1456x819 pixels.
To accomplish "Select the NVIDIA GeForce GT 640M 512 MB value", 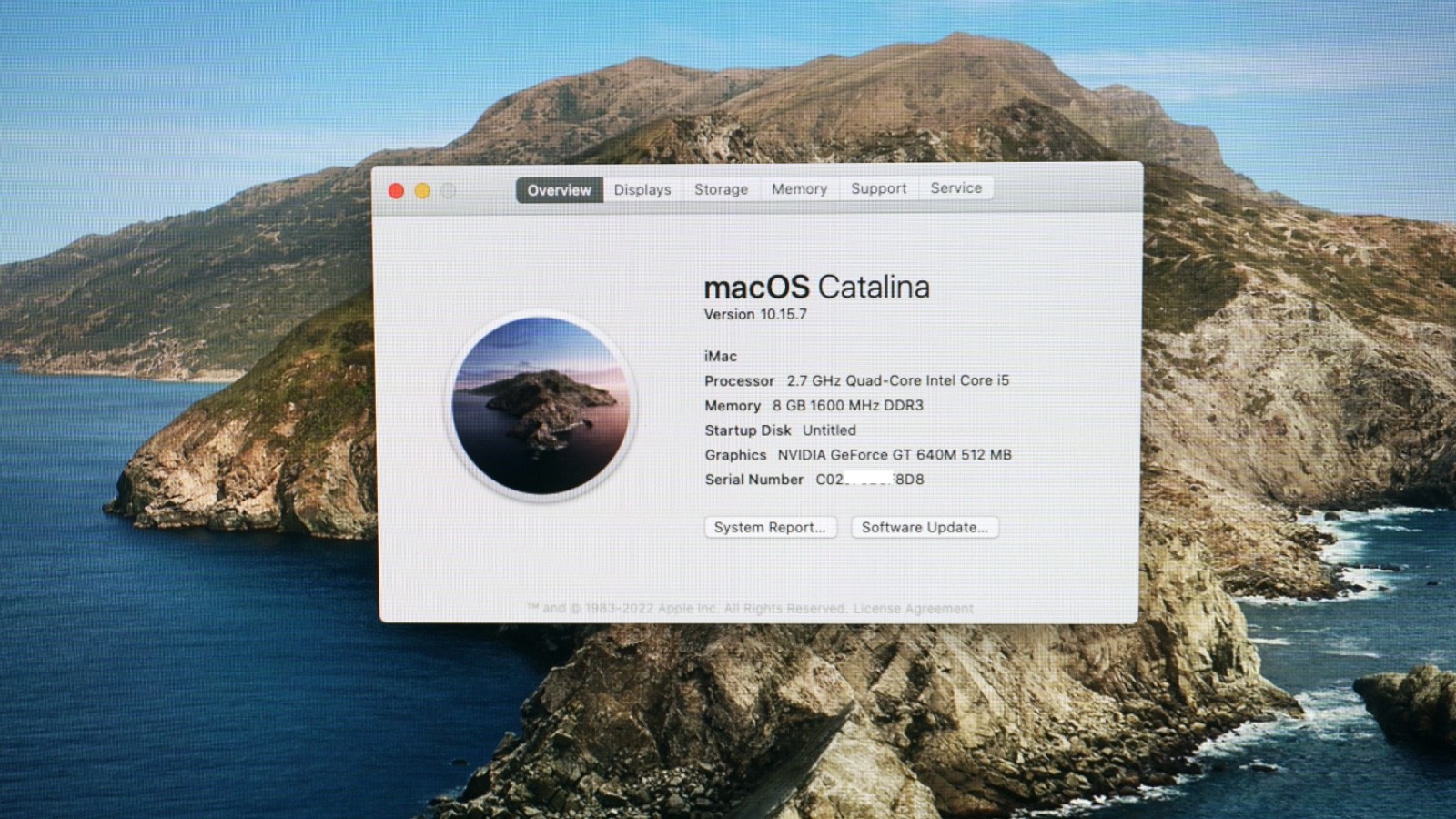I will [895, 455].
